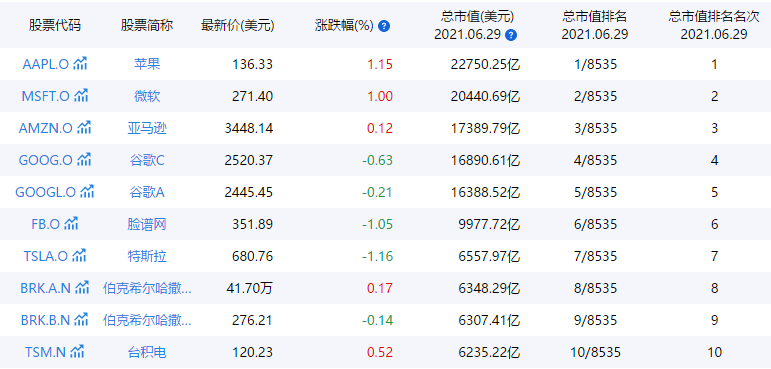
Task: Open the TSM.N stock code link
Action: (x=46, y=352)
